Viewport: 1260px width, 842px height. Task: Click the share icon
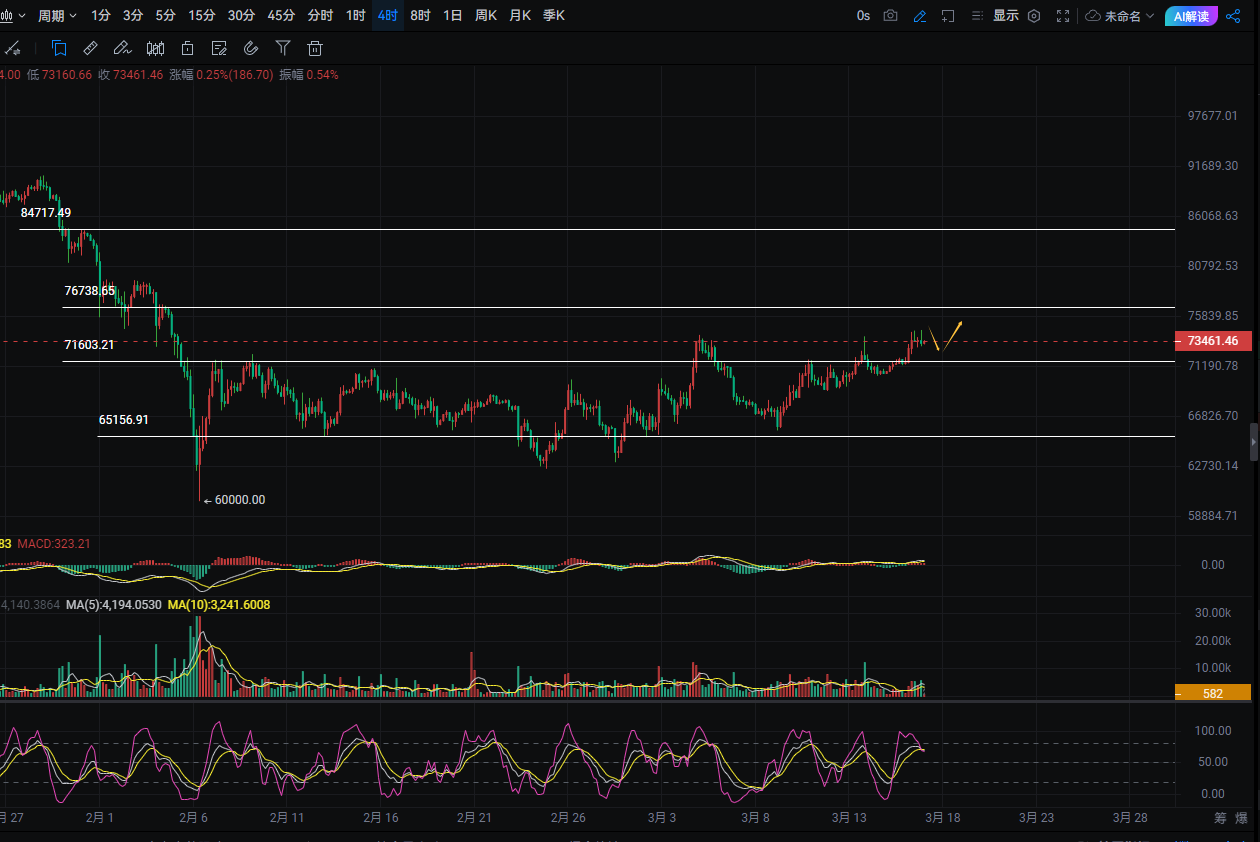click(x=1233, y=16)
